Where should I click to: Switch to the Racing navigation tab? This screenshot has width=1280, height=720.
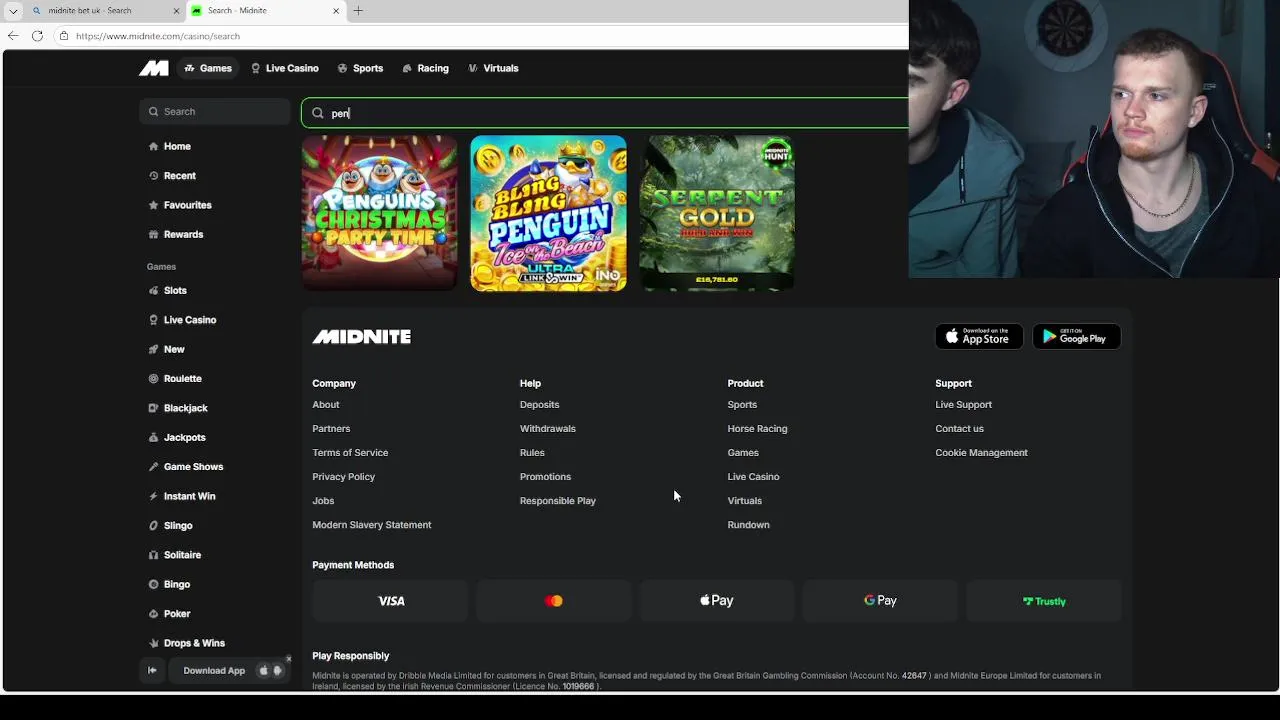point(425,68)
